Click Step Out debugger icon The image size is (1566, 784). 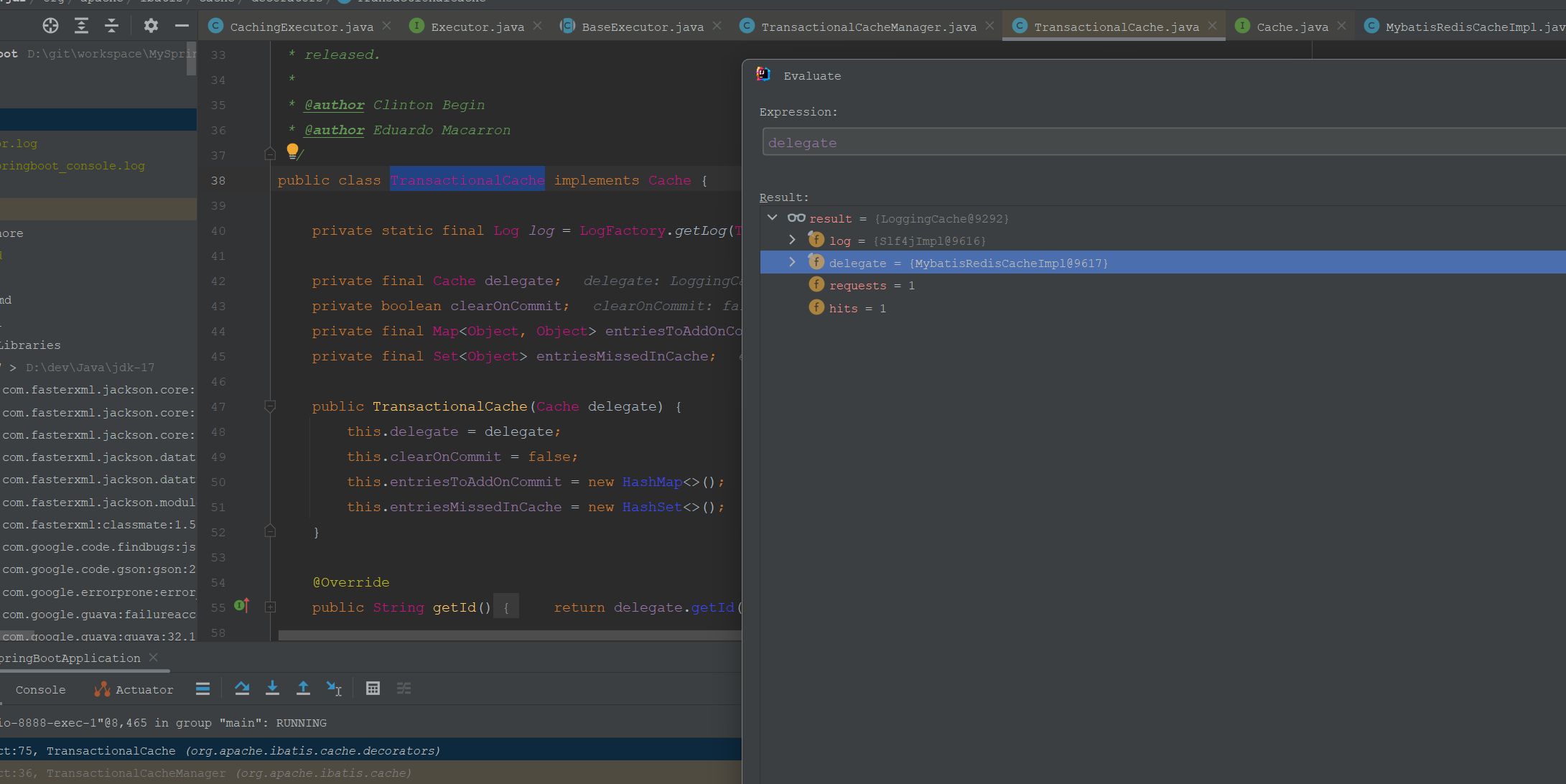tap(303, 689)
